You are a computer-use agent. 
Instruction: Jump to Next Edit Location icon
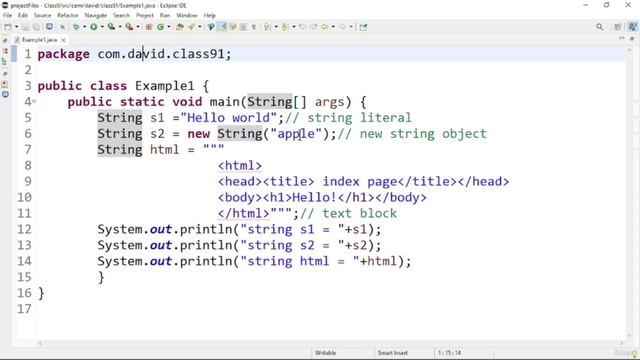[313, 27]
